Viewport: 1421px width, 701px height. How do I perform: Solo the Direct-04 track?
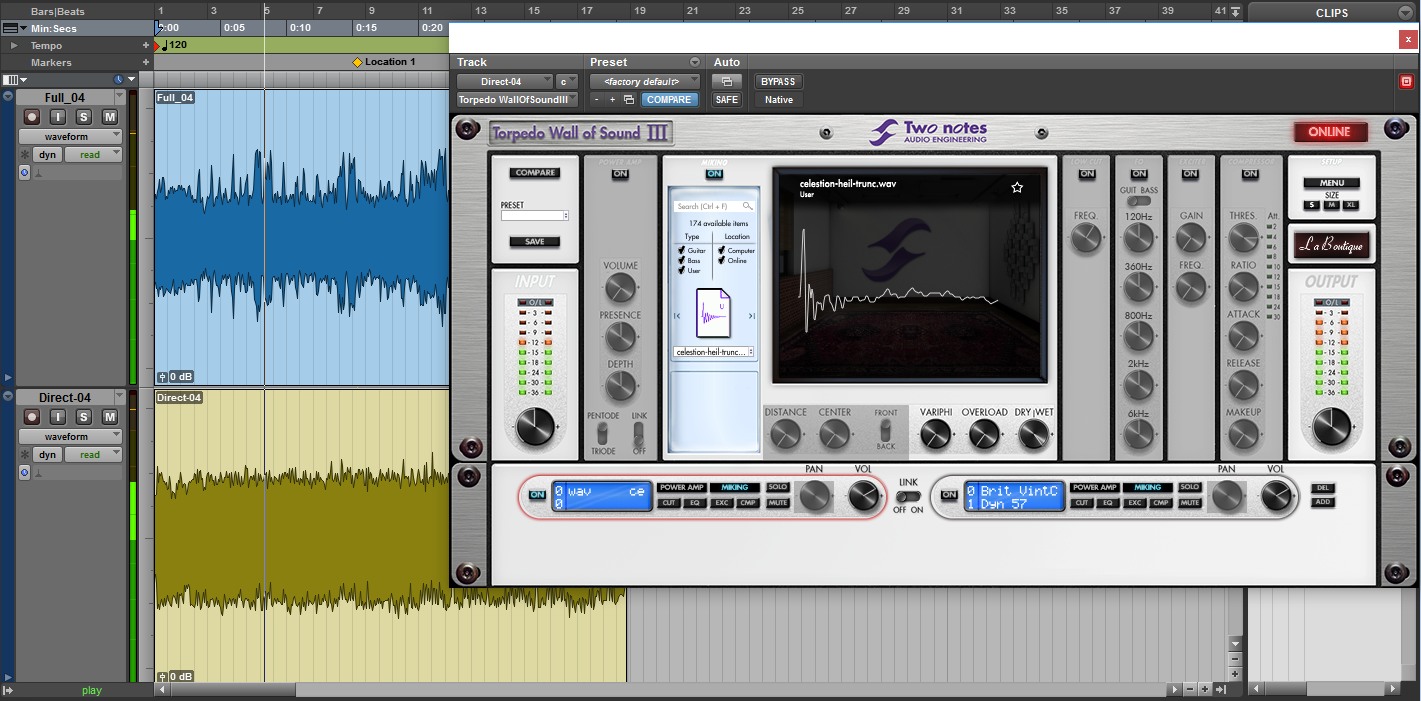pos(84,417)
